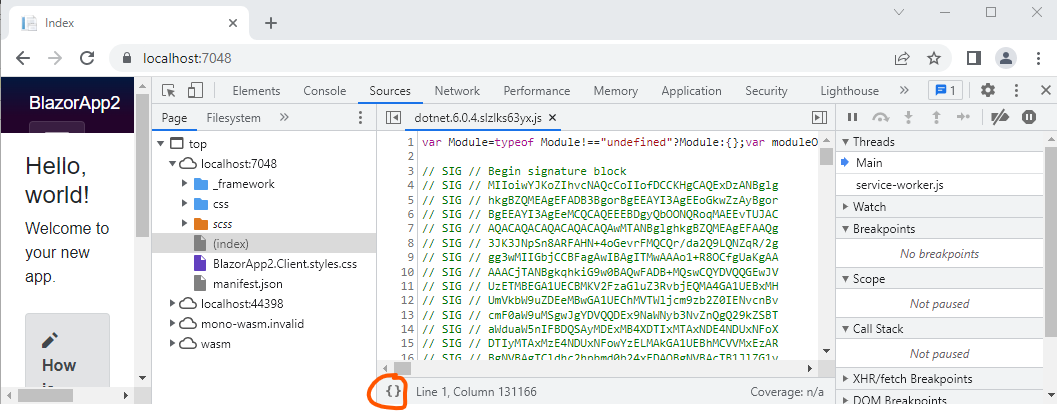Expand the _framework folder
The width and height of the screenshot is (1057, 411).
(185, 183)
